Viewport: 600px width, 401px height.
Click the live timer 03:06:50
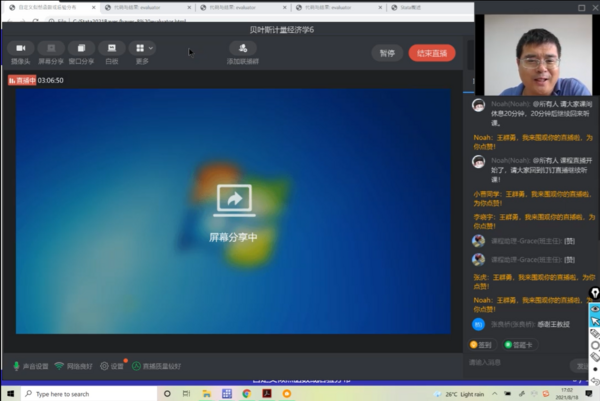(x=51, y=80)
